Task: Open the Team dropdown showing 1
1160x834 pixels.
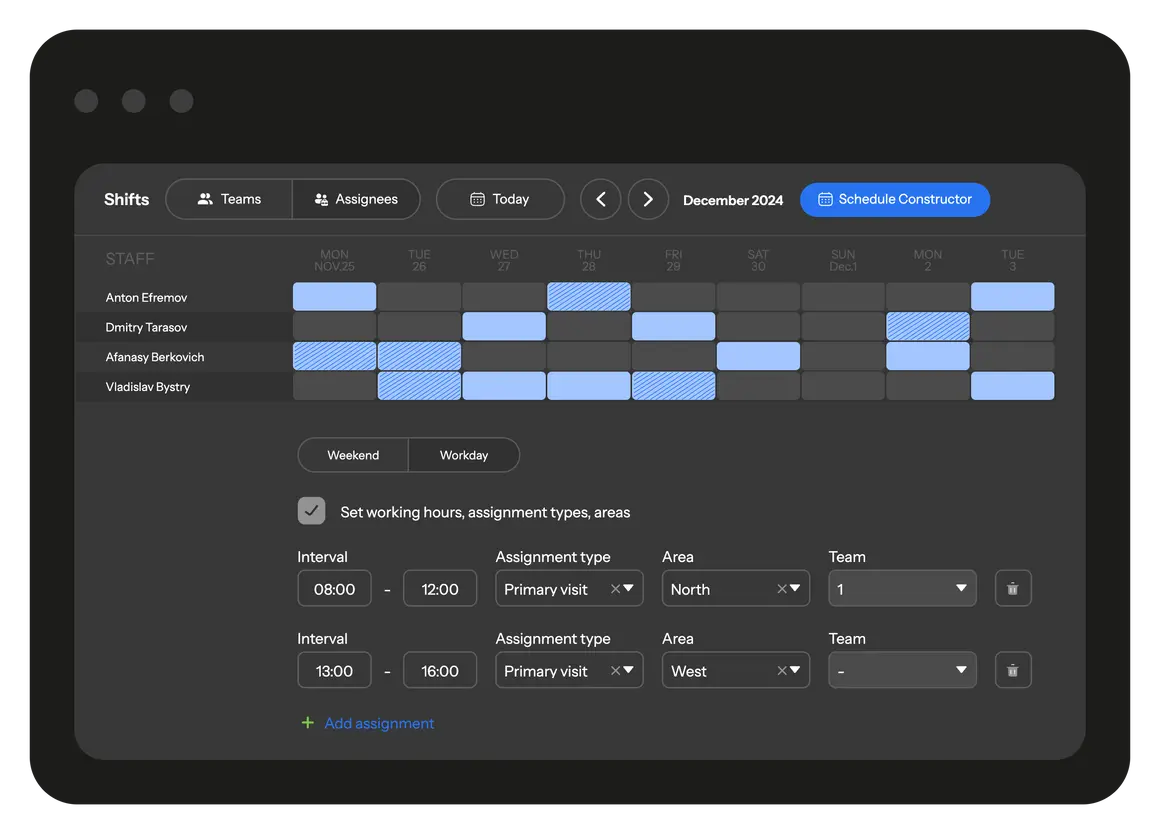Action: 902,589
